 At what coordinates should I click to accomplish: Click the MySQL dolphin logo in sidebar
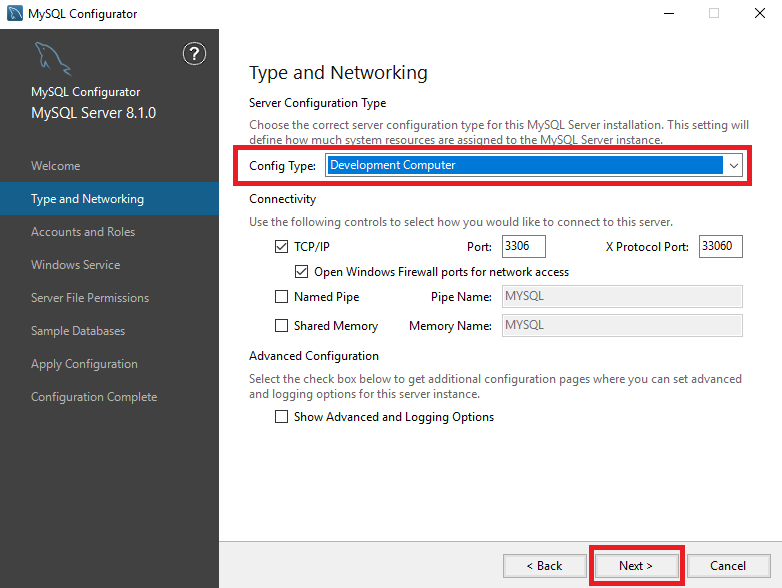tap(53, 59)
